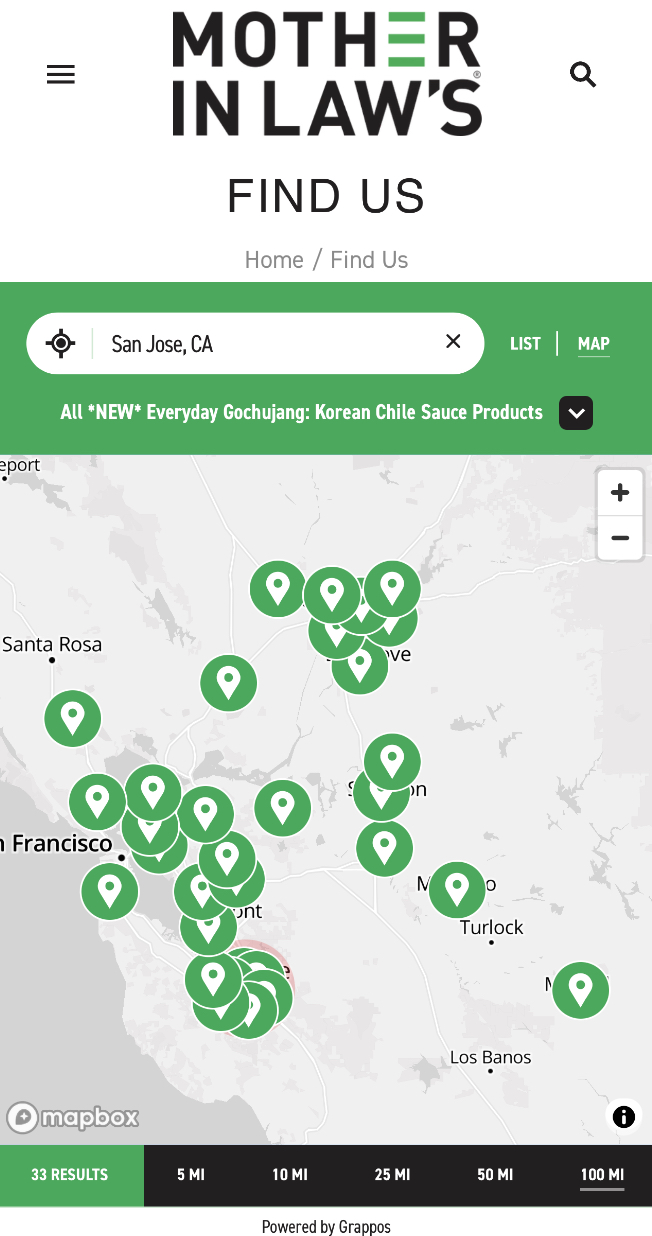
Task: Select isolated pin southeast of Santa Rosa
Action: pyautogui.click(x=229, y=683)
